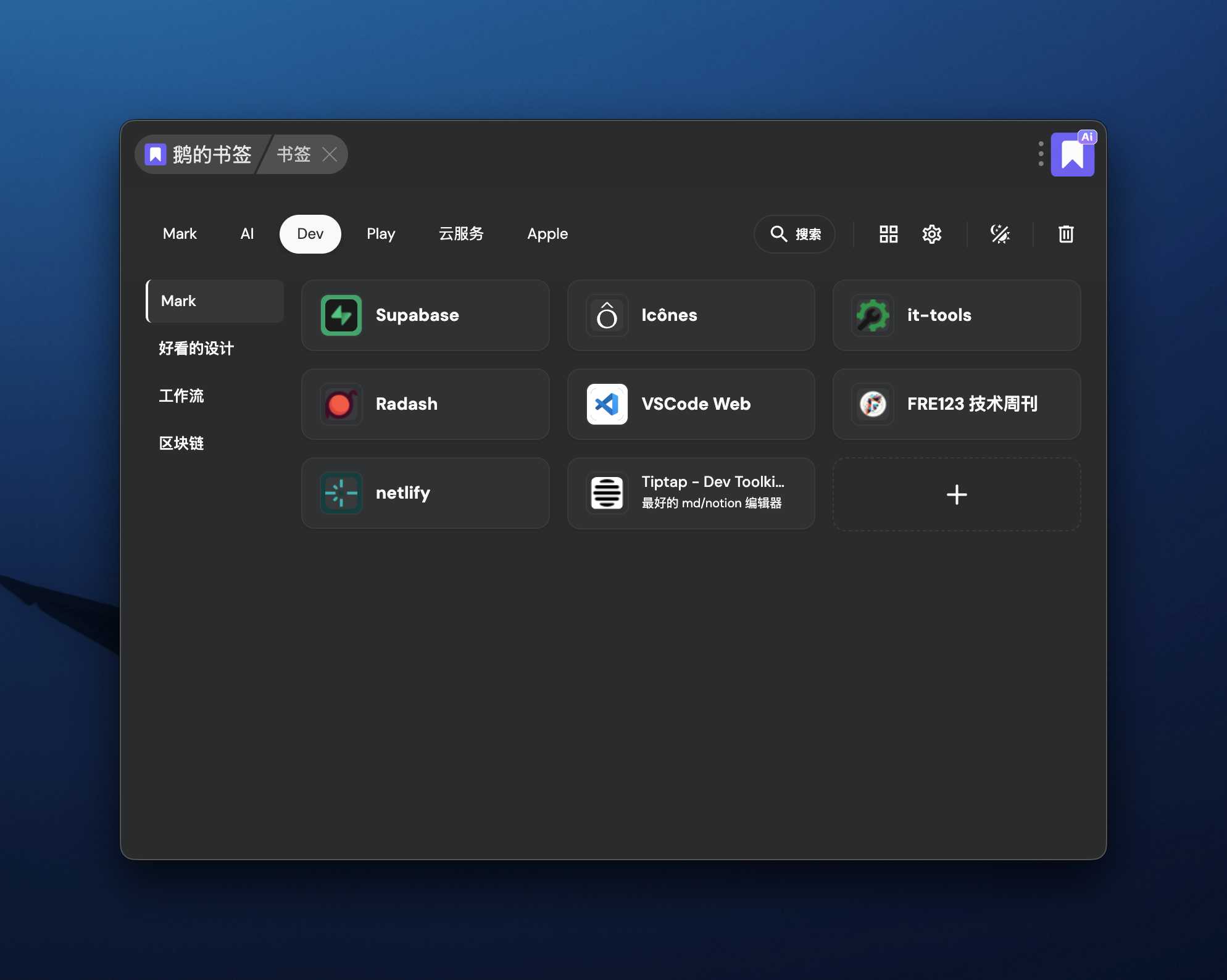Viewport: 1227px width, 980px height.
Task: Switch to the 云服务 tab
Action: coord(461,234)
